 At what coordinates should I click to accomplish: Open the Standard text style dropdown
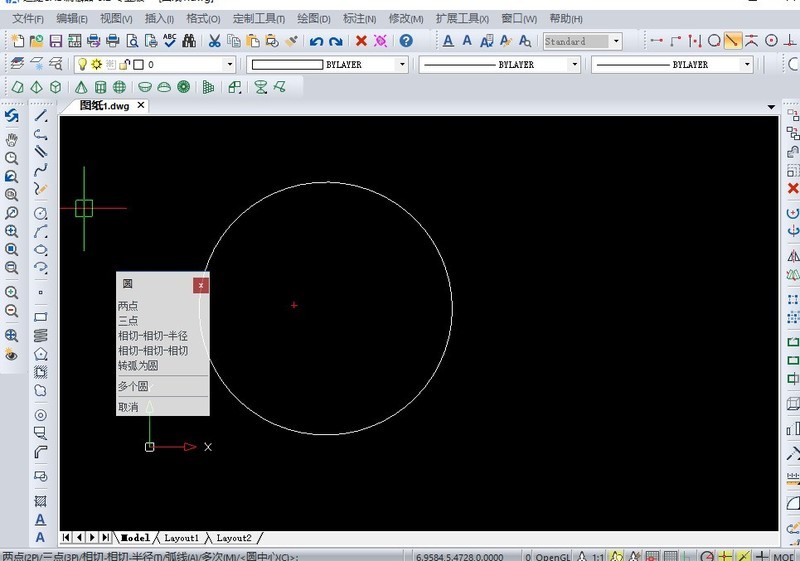click(616, 41)
